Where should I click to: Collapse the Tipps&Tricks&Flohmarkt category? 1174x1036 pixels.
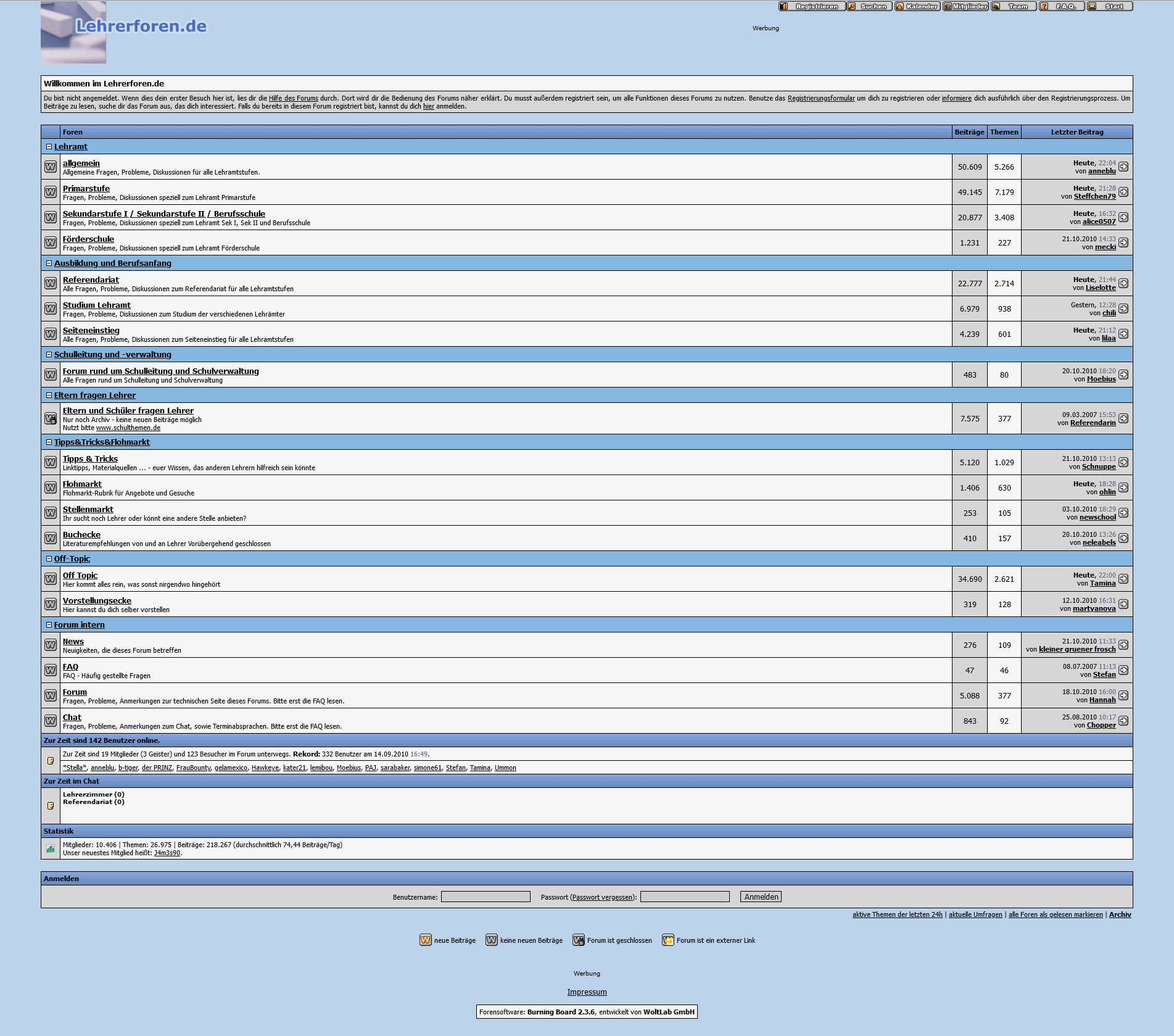49,442
